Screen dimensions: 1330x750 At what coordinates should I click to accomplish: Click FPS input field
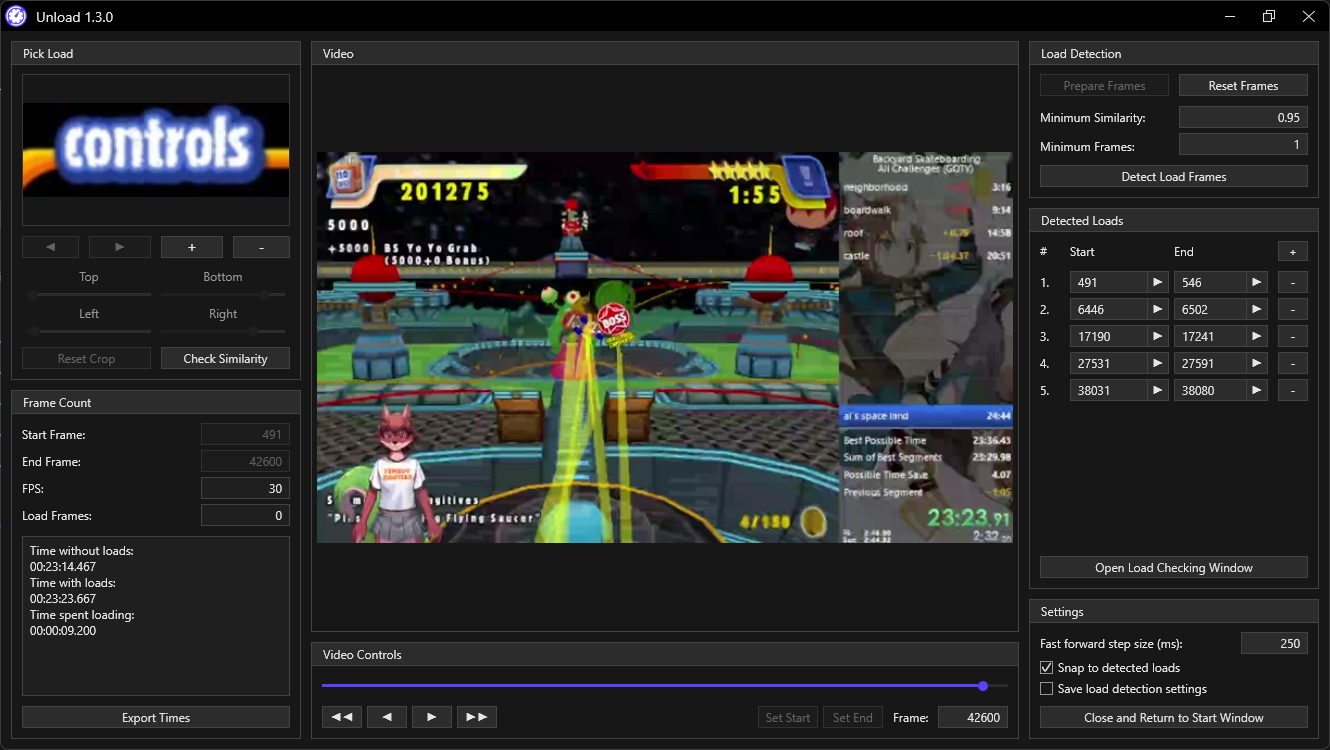click(245, 489)
